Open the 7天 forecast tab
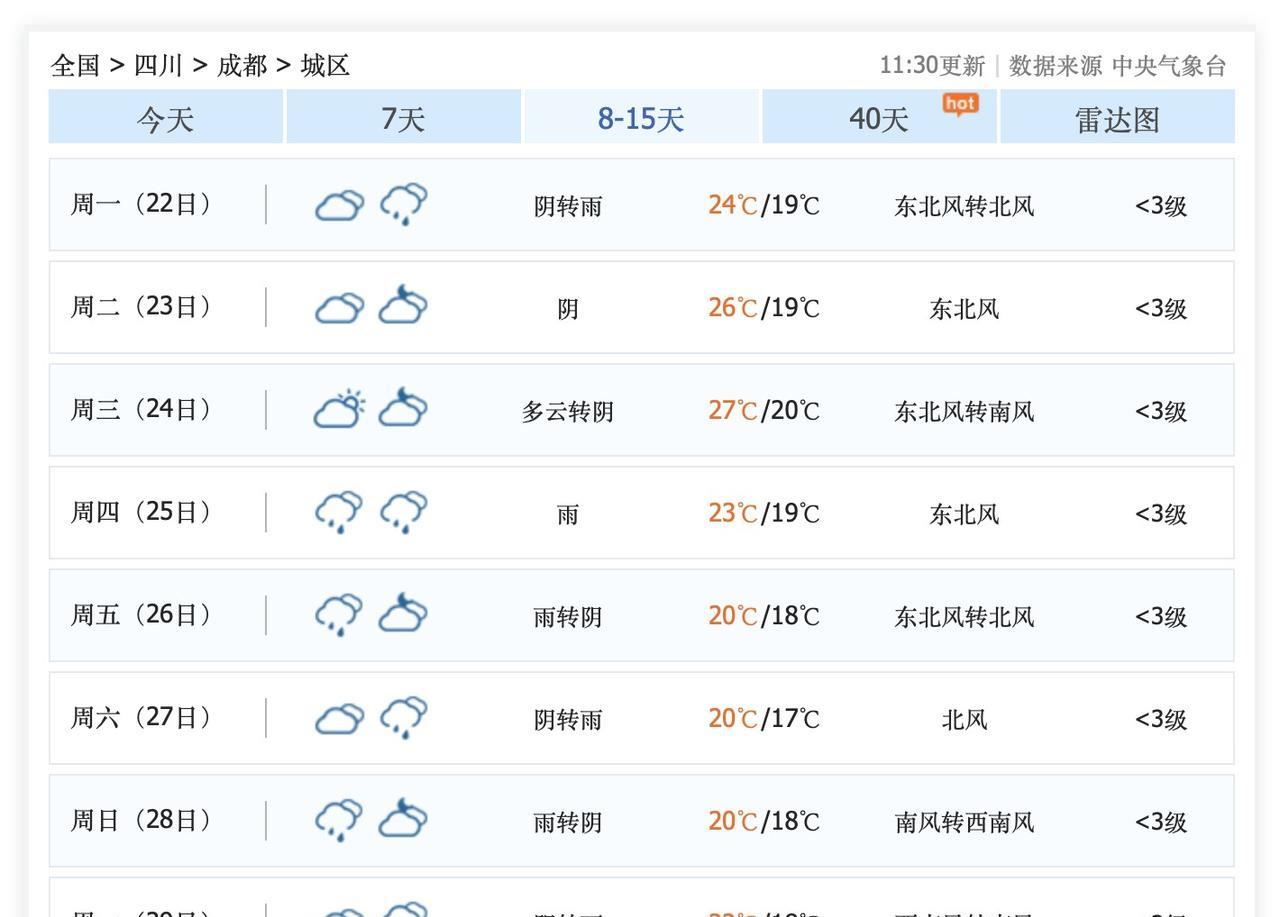Viewport: 1280px width, 917px height. 403,119
